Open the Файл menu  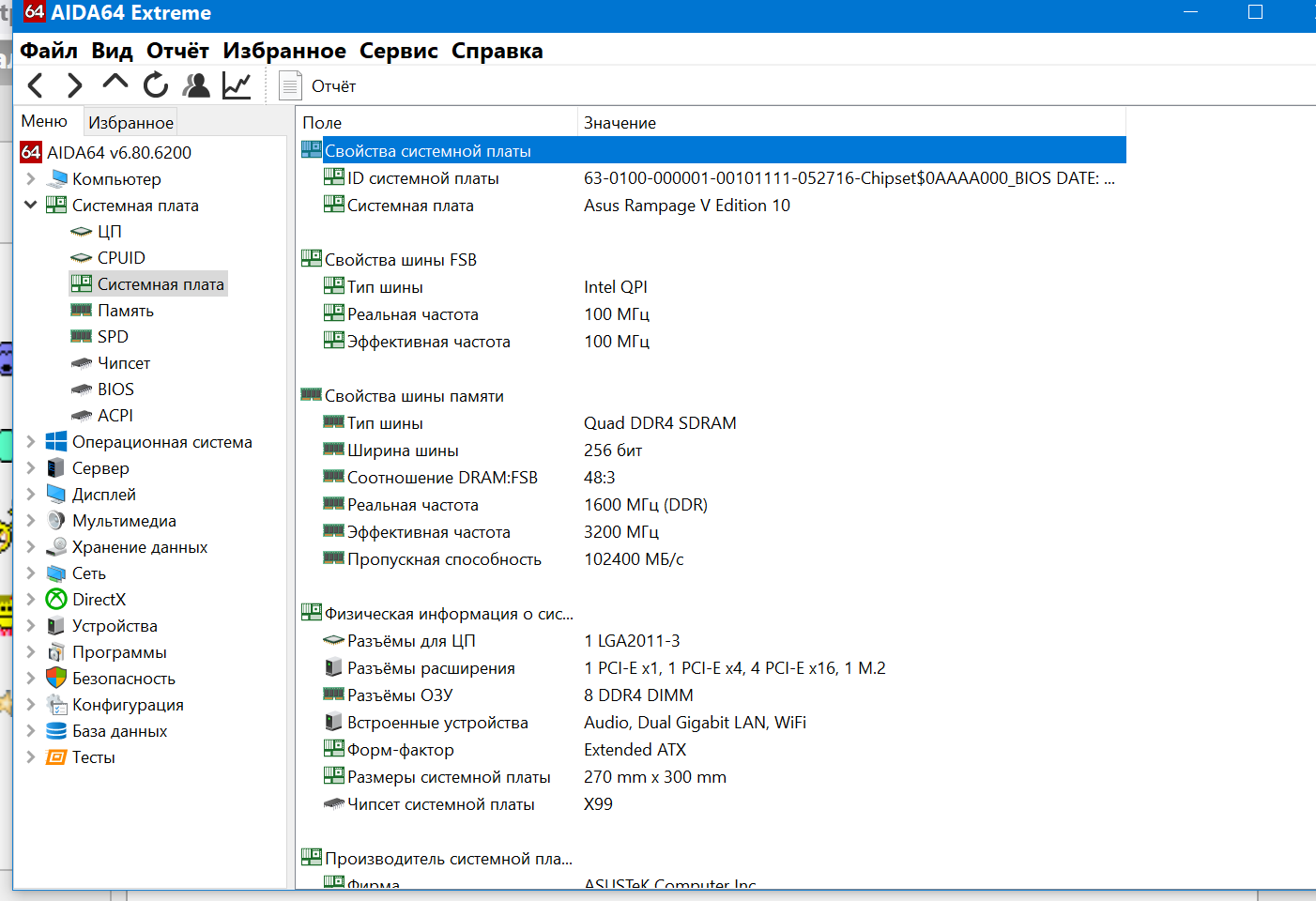[x=49, y=51]
